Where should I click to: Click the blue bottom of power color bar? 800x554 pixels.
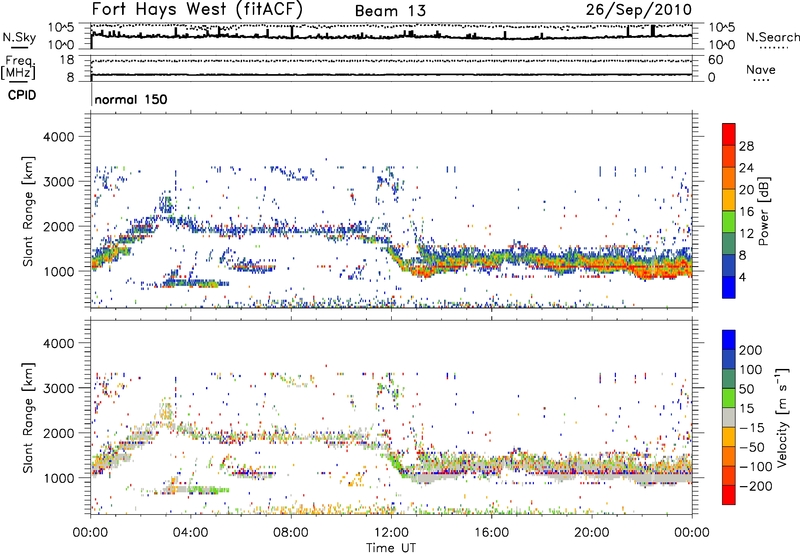729,288
